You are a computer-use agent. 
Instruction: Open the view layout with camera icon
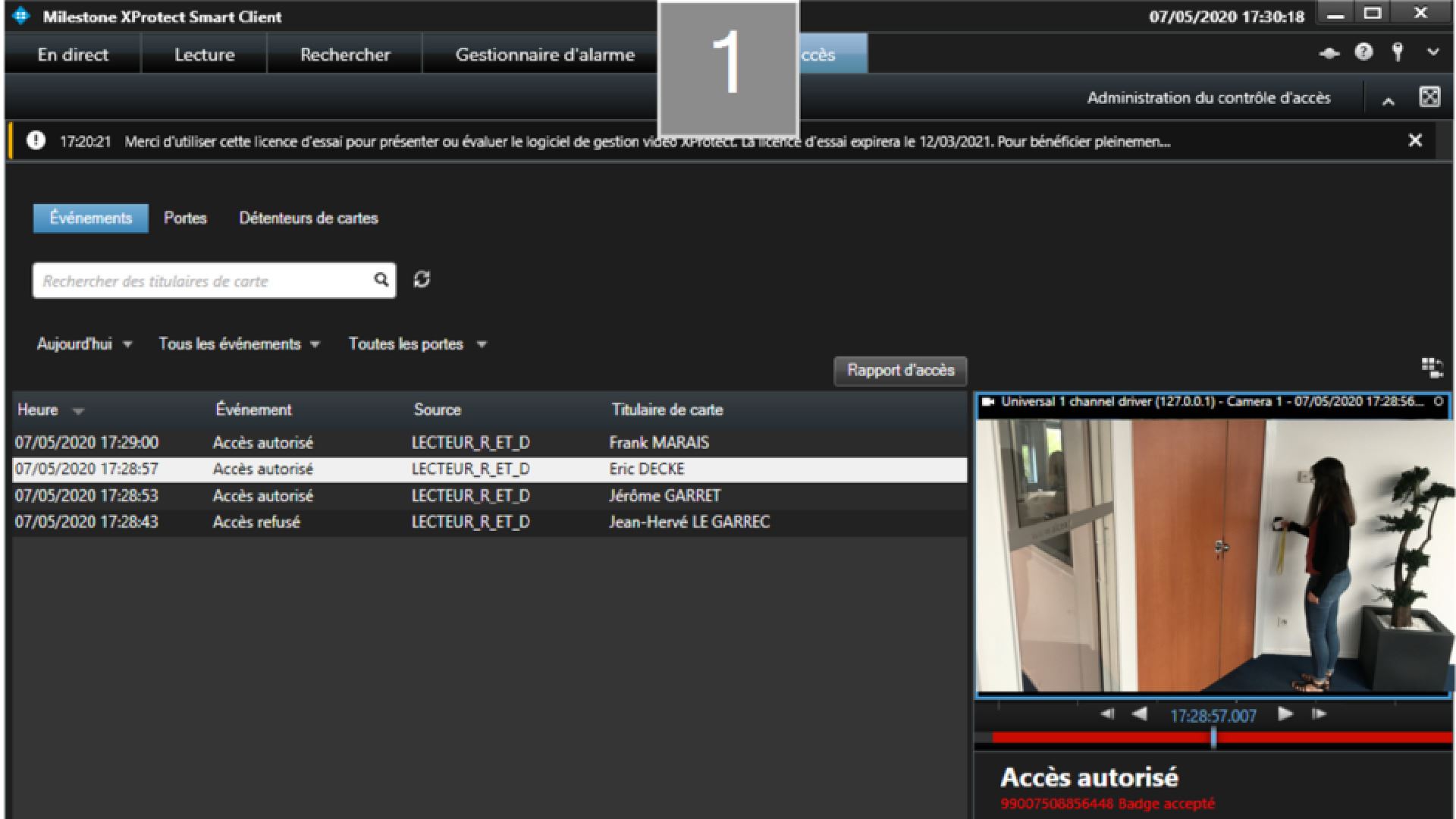pyautogui.click(x=1432, y=369)
